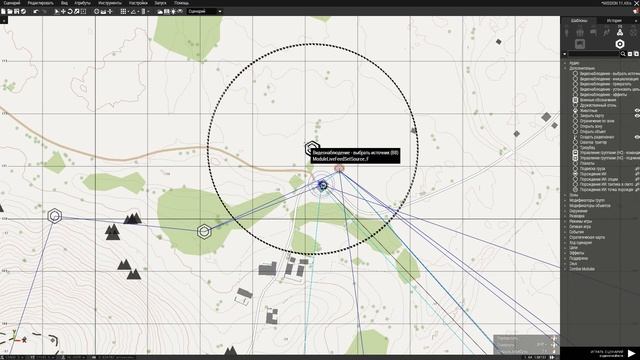This screenshot has height=360, width=640.
Task: Switch to the История tab
Action: pyautogui.click(x=614, y=20)
